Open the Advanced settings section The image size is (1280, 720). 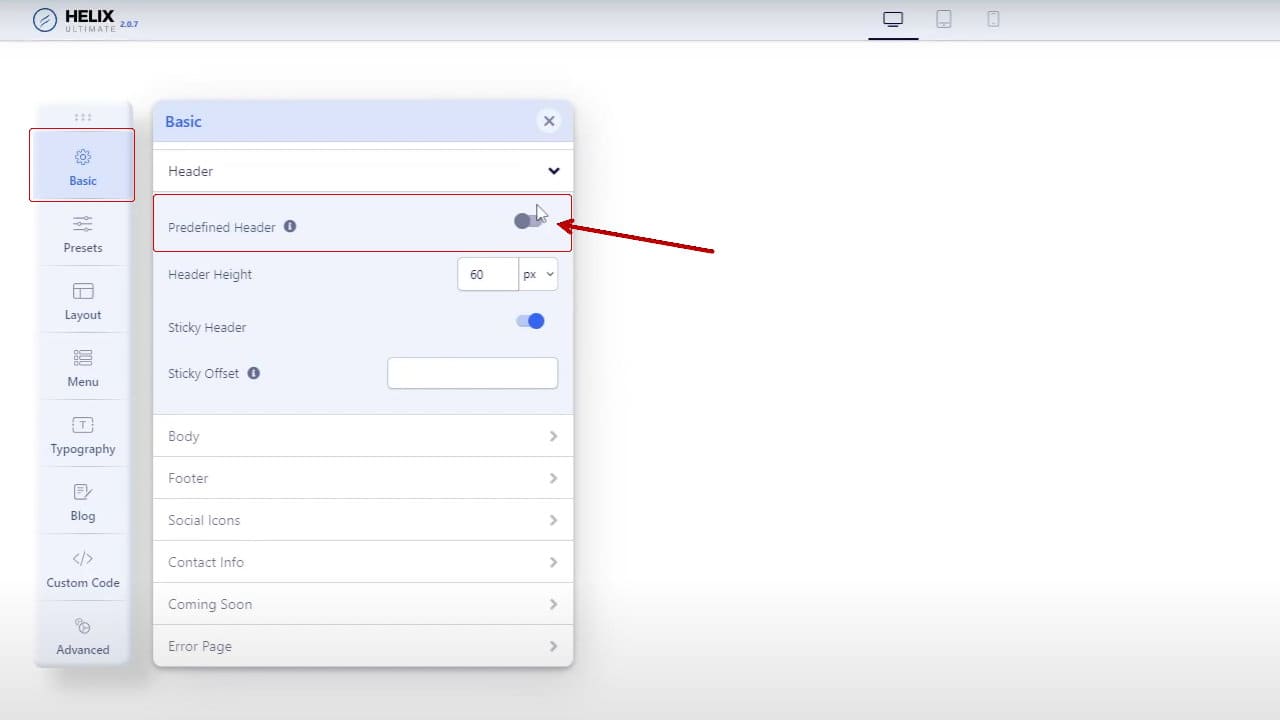83,636
